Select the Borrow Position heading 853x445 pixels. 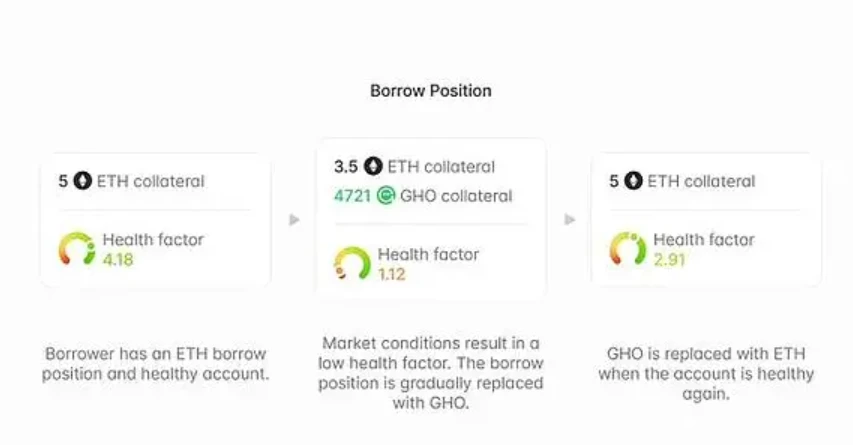pyautogui.click(x=431, y=91)
